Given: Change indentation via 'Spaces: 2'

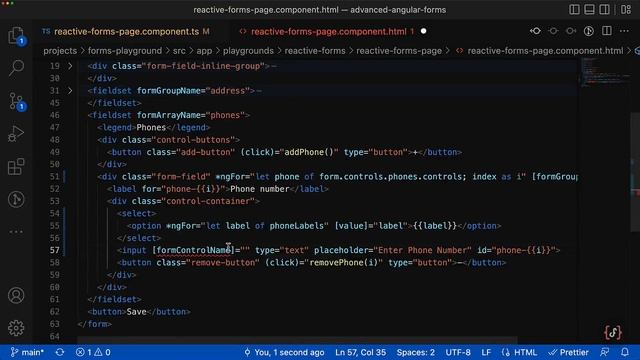Looking at the screenshot, I should tap(416, 352).
